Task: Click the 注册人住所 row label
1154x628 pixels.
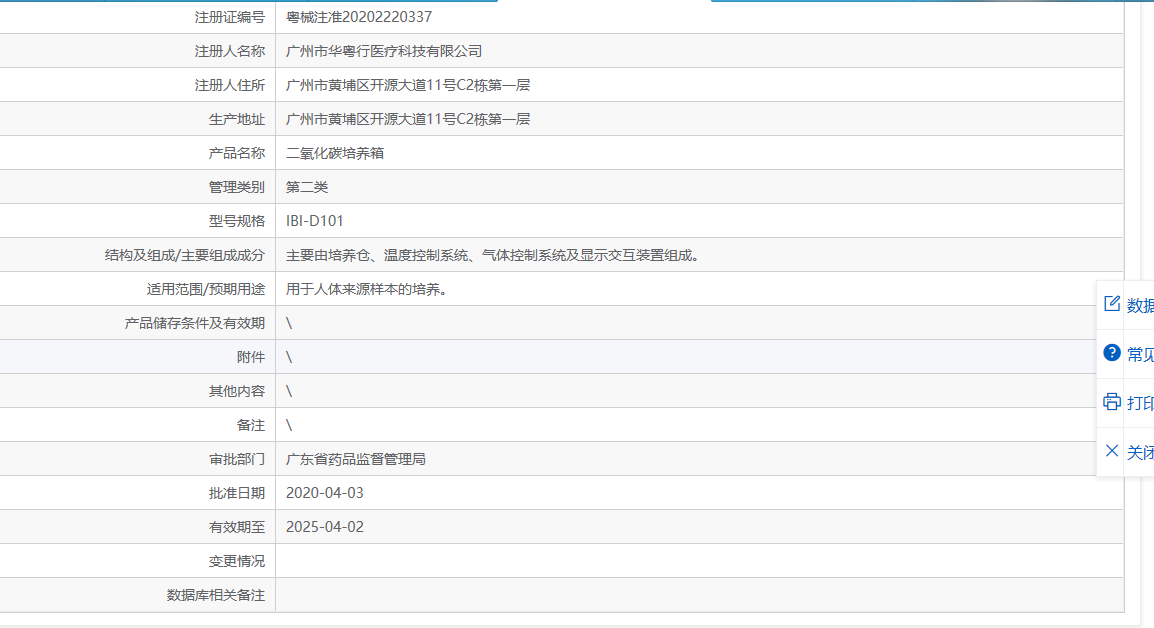Action: (x=230, y=85)
